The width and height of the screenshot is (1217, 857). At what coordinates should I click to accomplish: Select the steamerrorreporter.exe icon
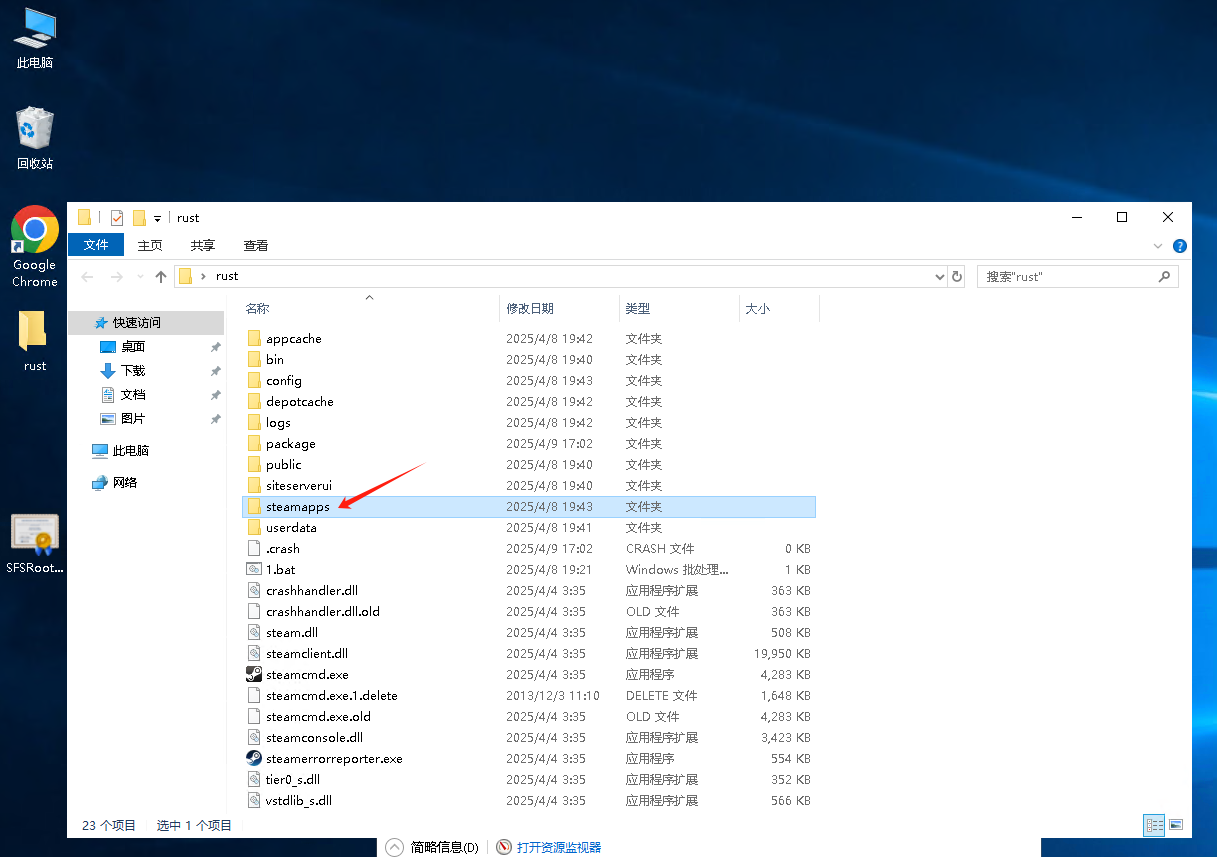click(254, 759)
